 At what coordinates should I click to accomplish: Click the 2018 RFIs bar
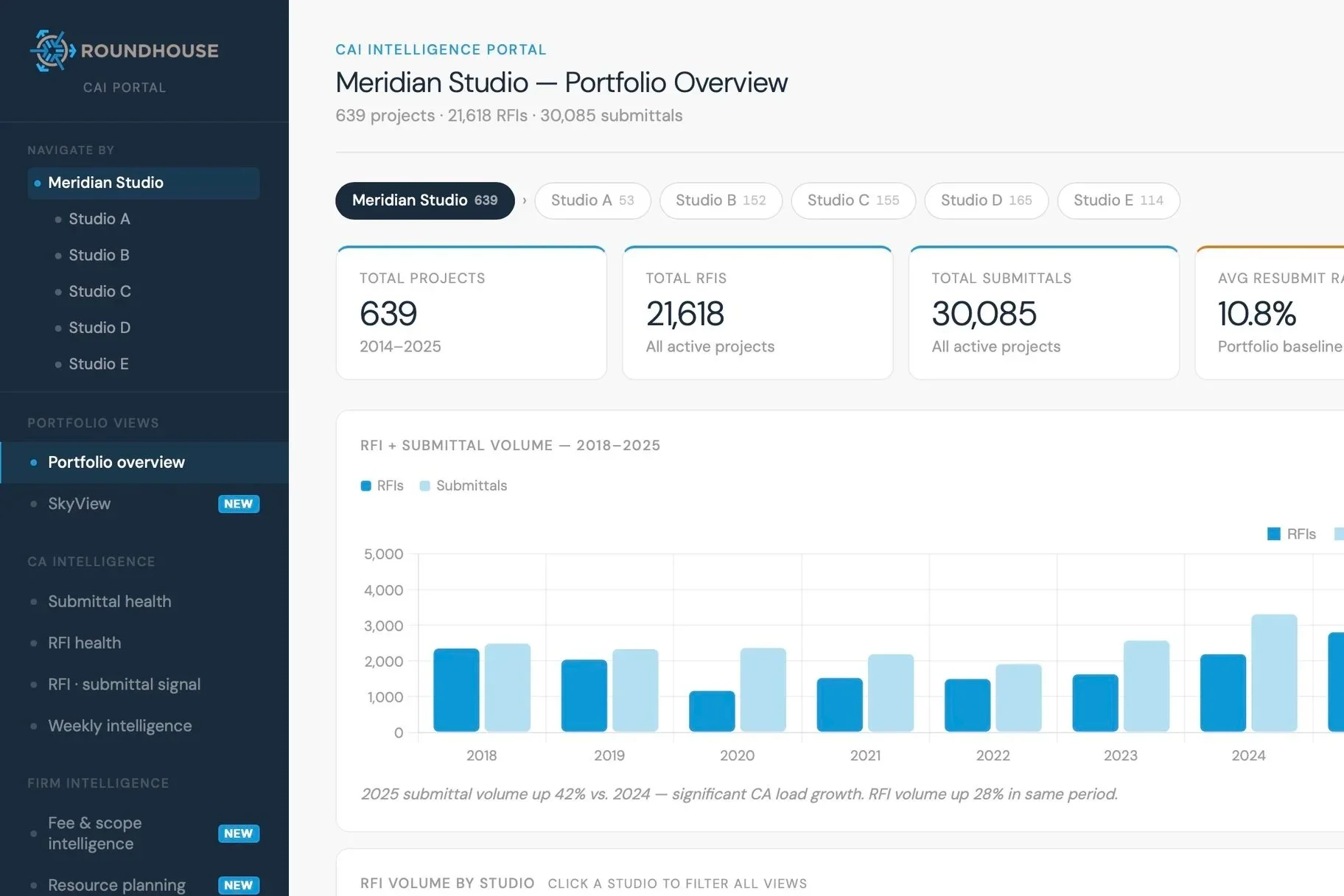click(x=456, y=690)
